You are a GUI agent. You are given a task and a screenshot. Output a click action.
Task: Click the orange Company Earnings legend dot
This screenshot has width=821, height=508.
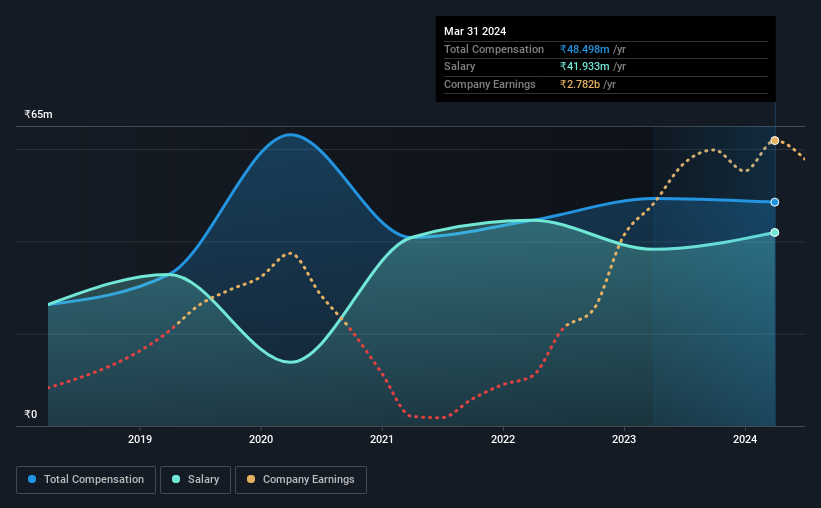251,479
